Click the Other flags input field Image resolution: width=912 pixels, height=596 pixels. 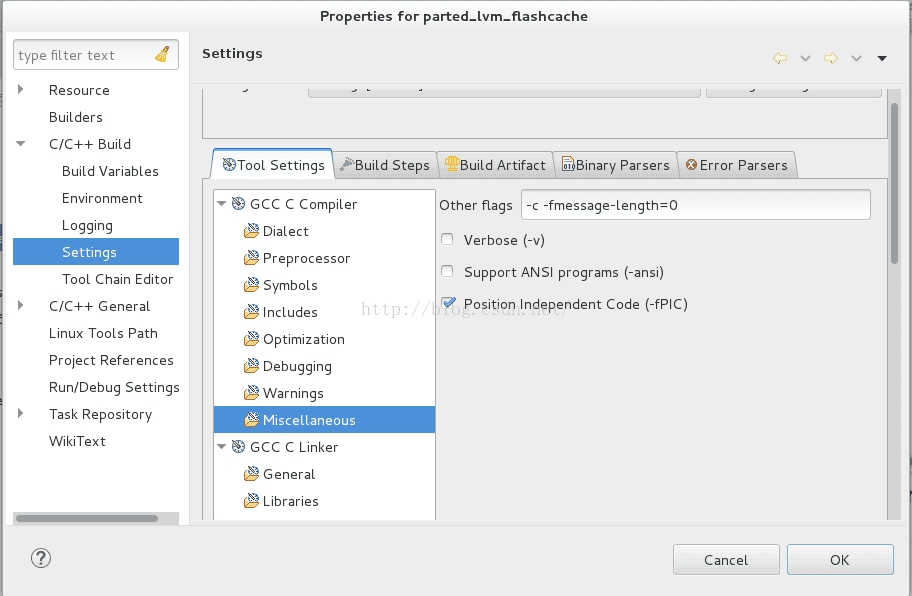695,205
